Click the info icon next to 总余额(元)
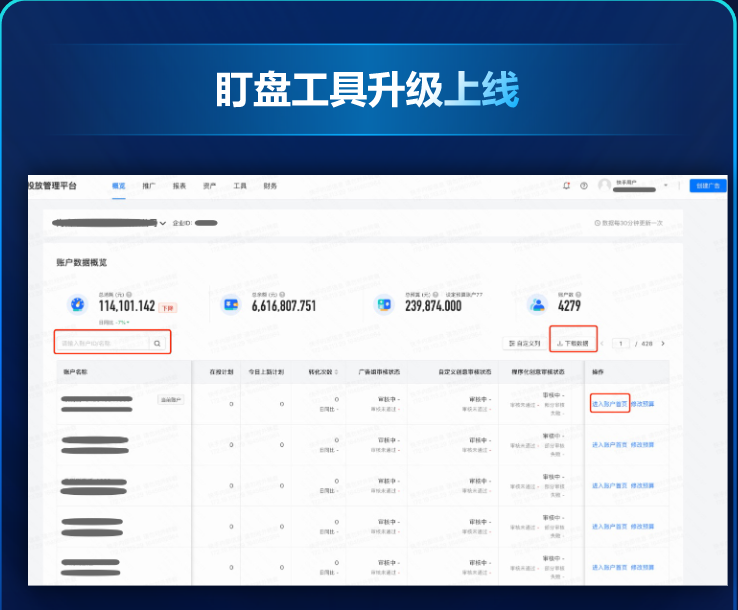Image resolution: width=738 pixels, height=610 pixels. 282,295
